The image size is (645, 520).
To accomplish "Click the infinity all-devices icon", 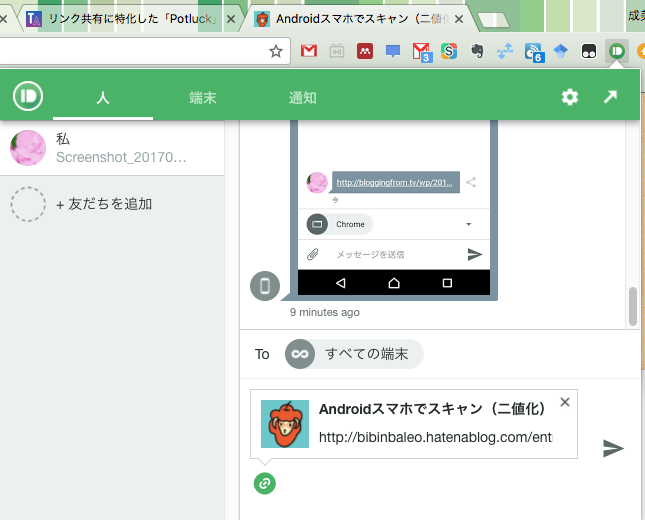I will pyautogui.click(x=300, y=354).
